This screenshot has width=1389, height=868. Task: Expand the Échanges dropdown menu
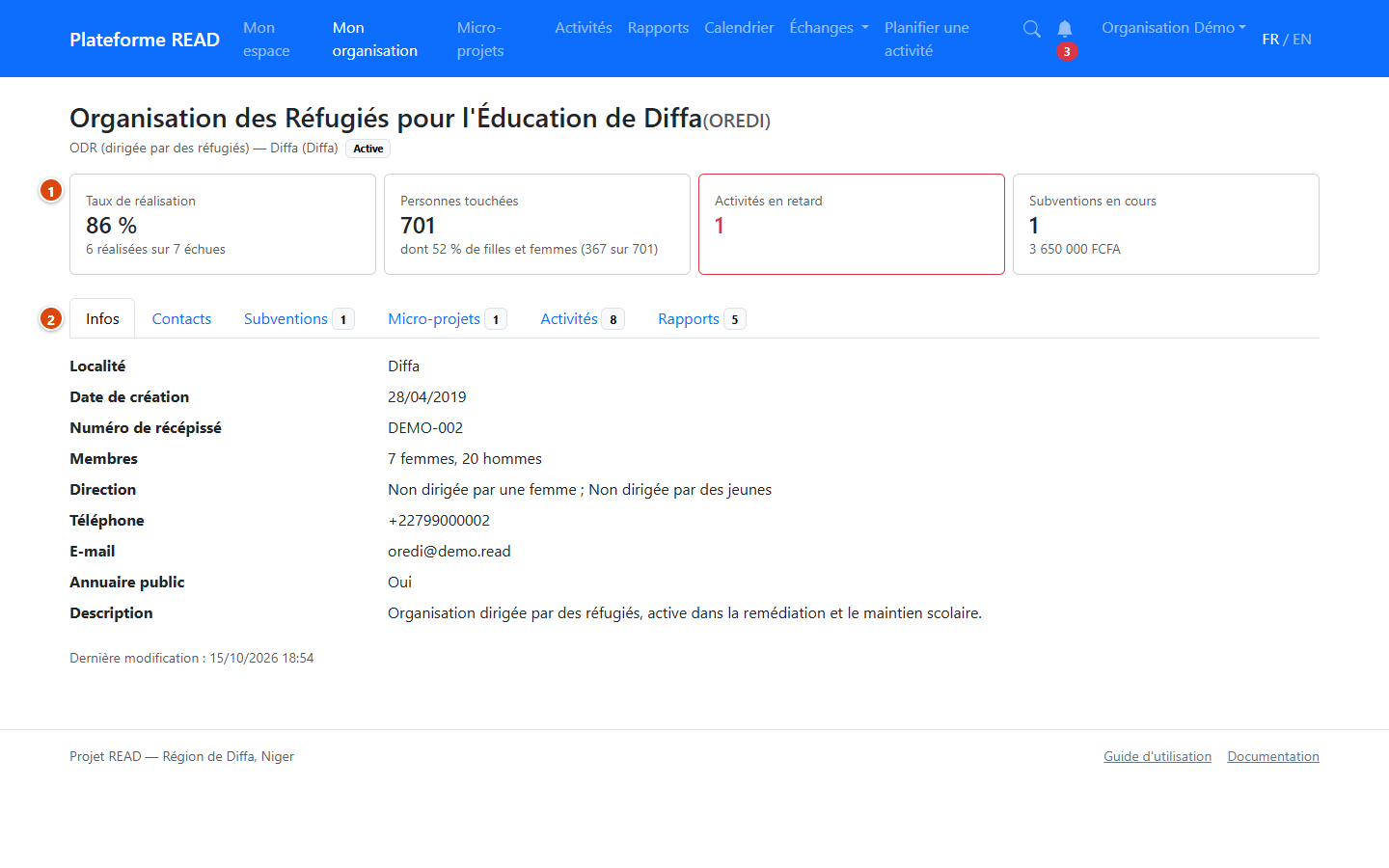point(829,28)
